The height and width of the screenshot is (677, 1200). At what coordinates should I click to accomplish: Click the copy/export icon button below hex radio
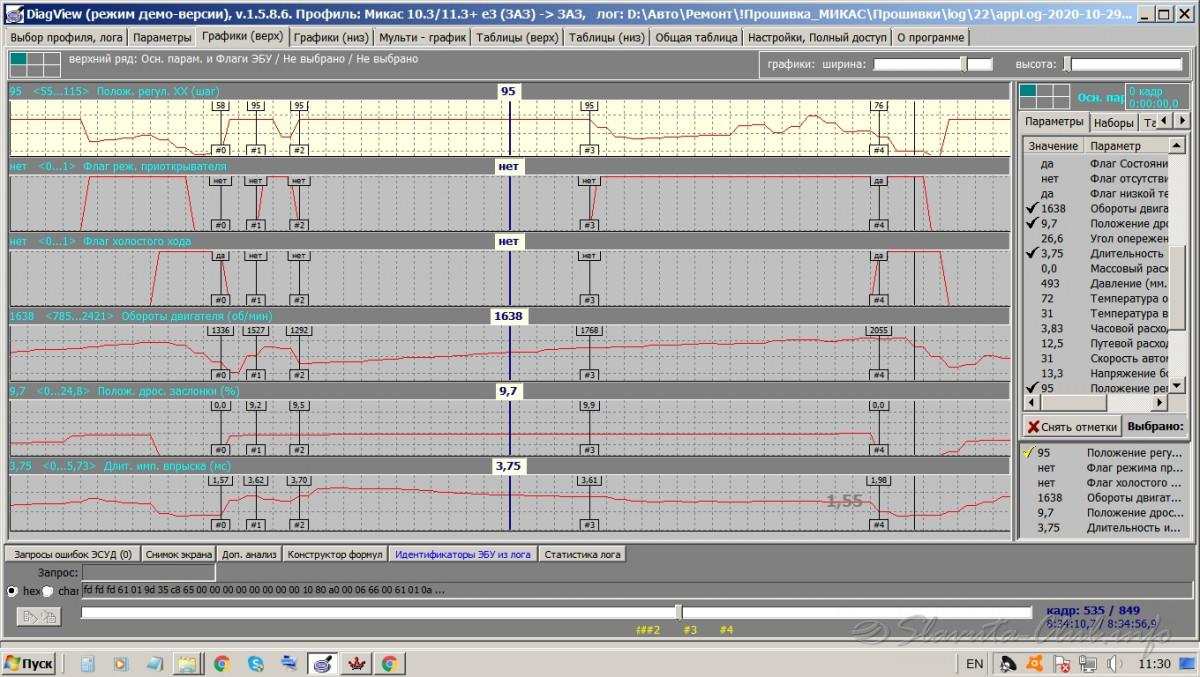38,617
